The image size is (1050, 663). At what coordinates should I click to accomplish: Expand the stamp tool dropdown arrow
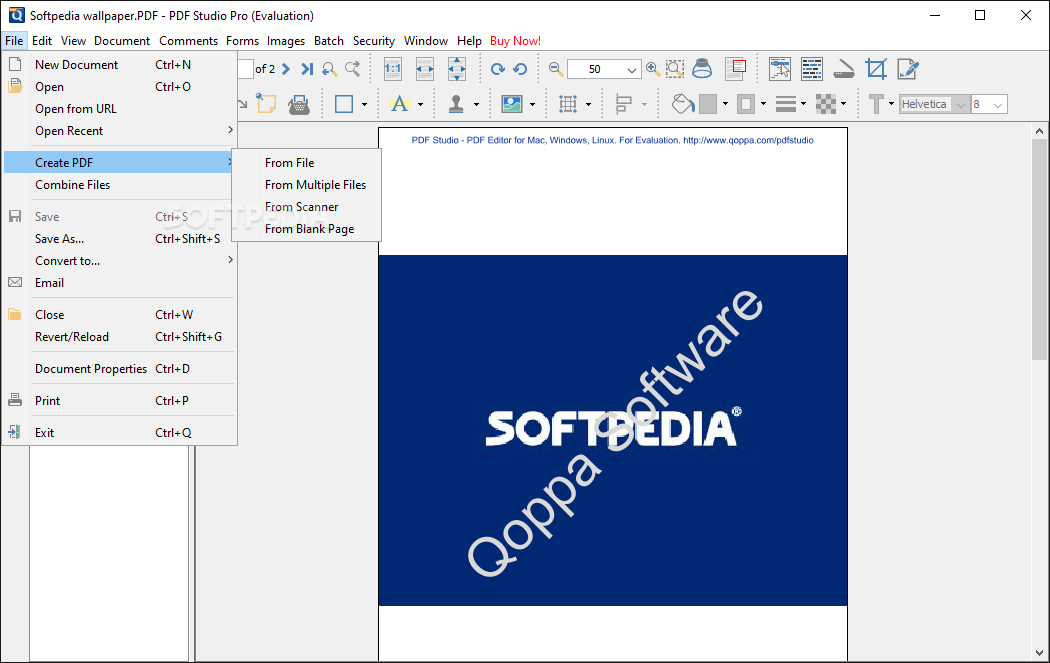pos(476,104)
